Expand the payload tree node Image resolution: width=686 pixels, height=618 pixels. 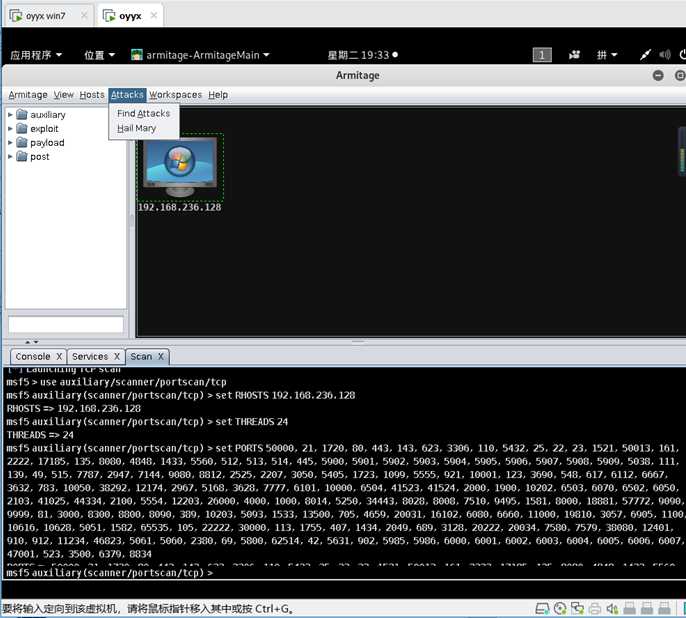click(10, 143)
